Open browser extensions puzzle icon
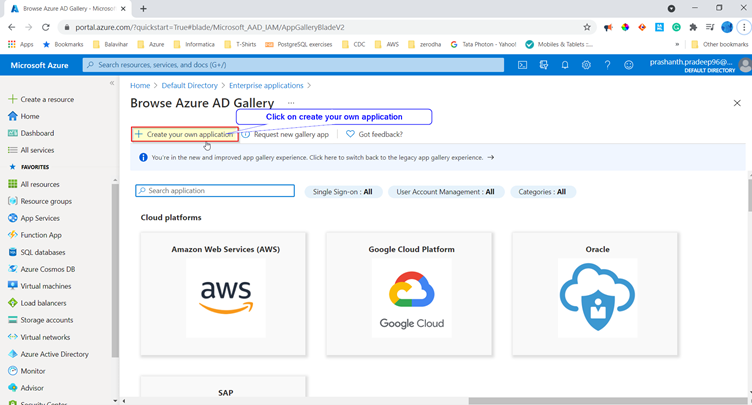Screen dimensions: 752x405 click(x=693, y=27)
